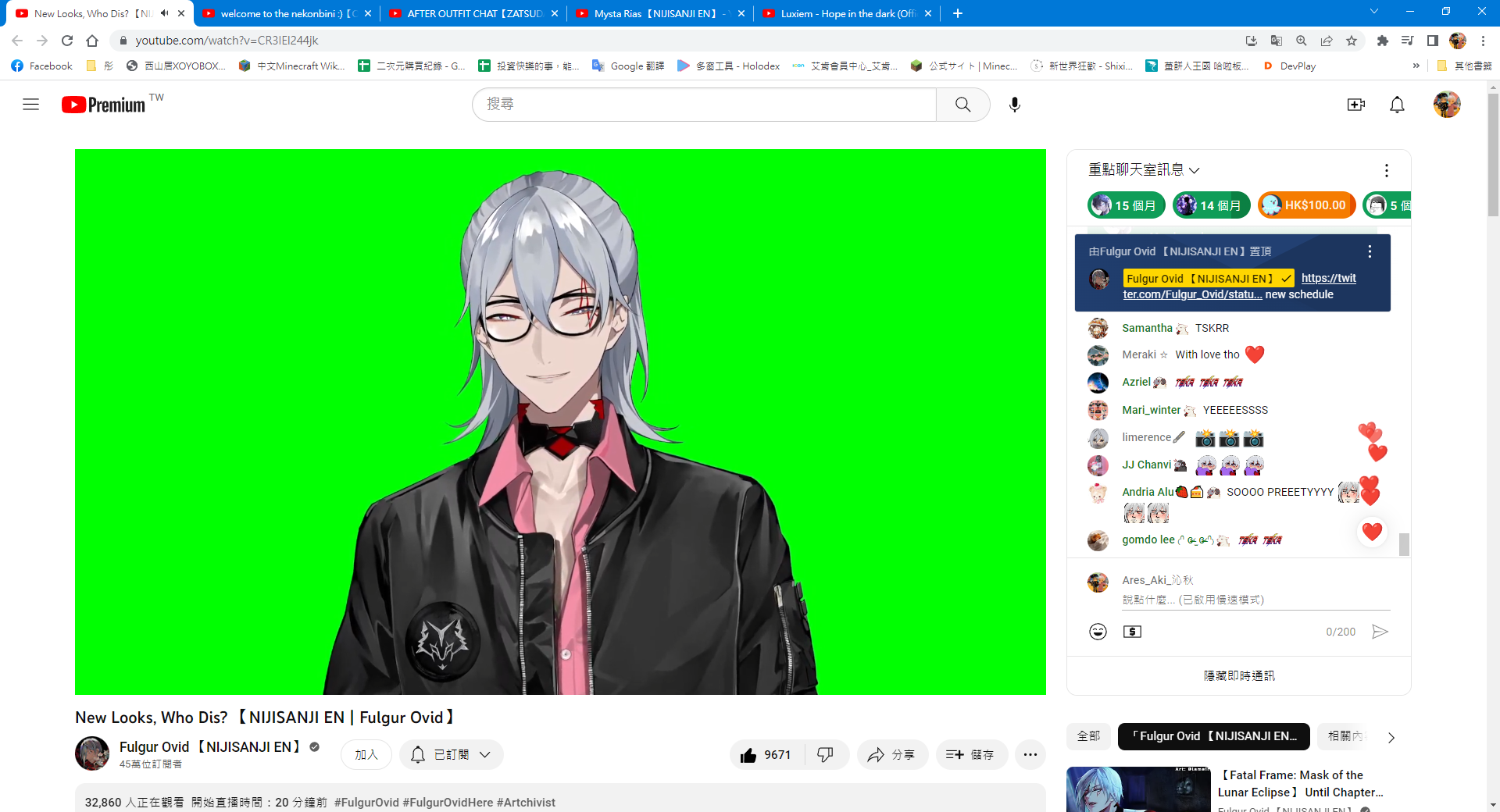This screenshot has width=1500, height=812.
Task: Share the video
Action: point(892,755)
